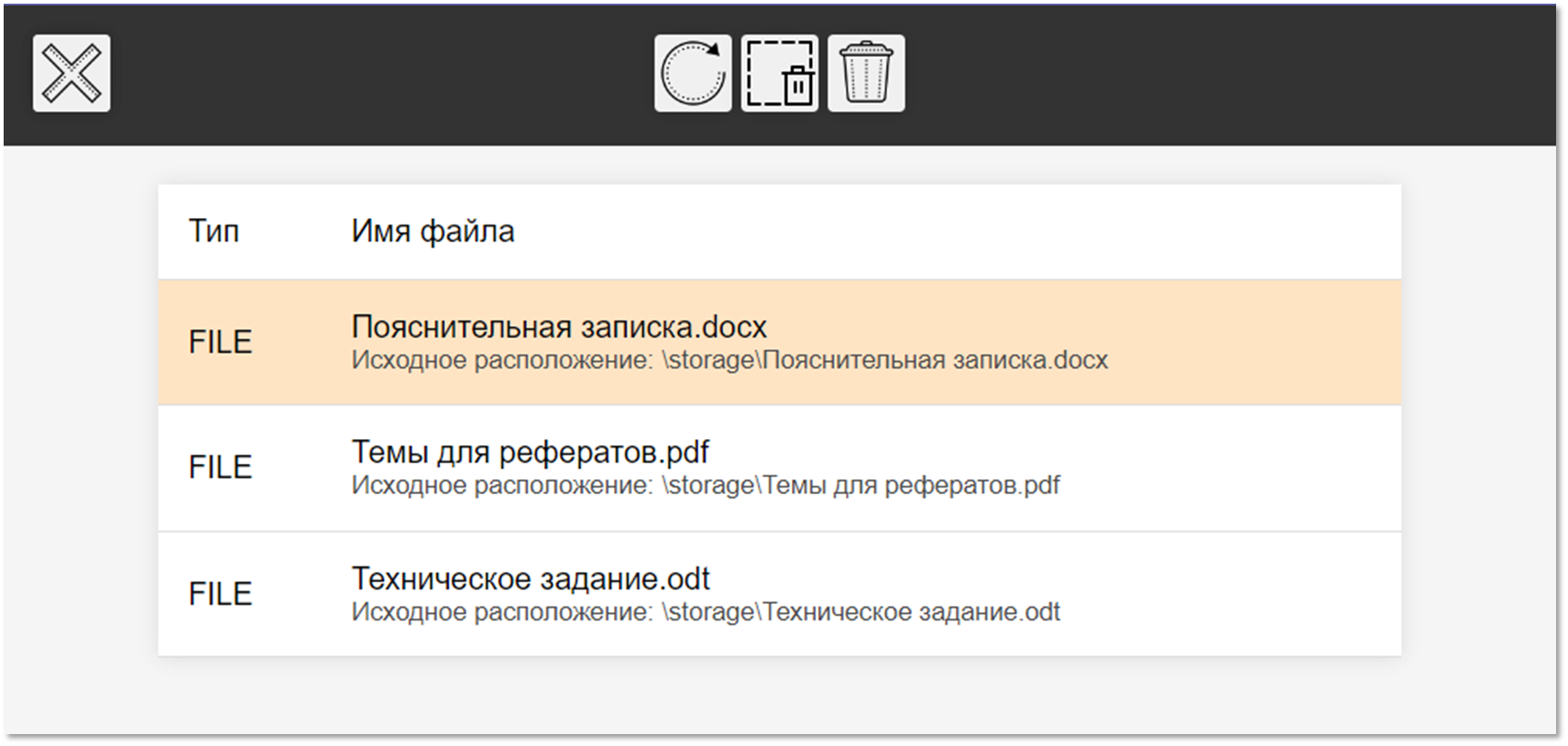The width and height of the screenshot is (1568, 746).
Task: Click "Исходное расположение:" label under Темы для рефератов.pdf
Action: tap(501, 485)
